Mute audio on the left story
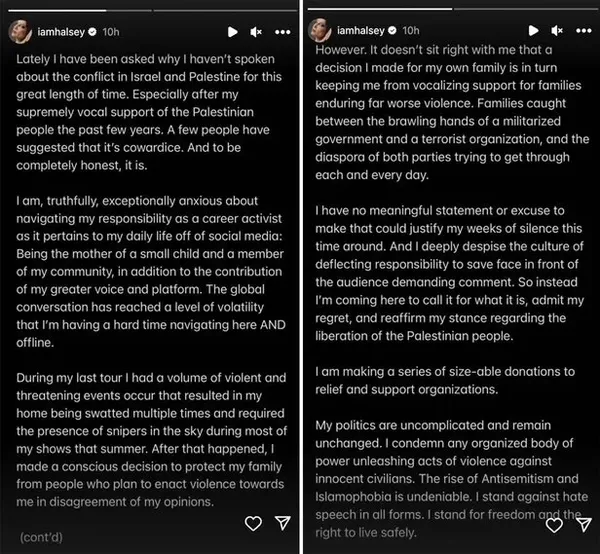The image size is (600, 554). pos(256,32)
